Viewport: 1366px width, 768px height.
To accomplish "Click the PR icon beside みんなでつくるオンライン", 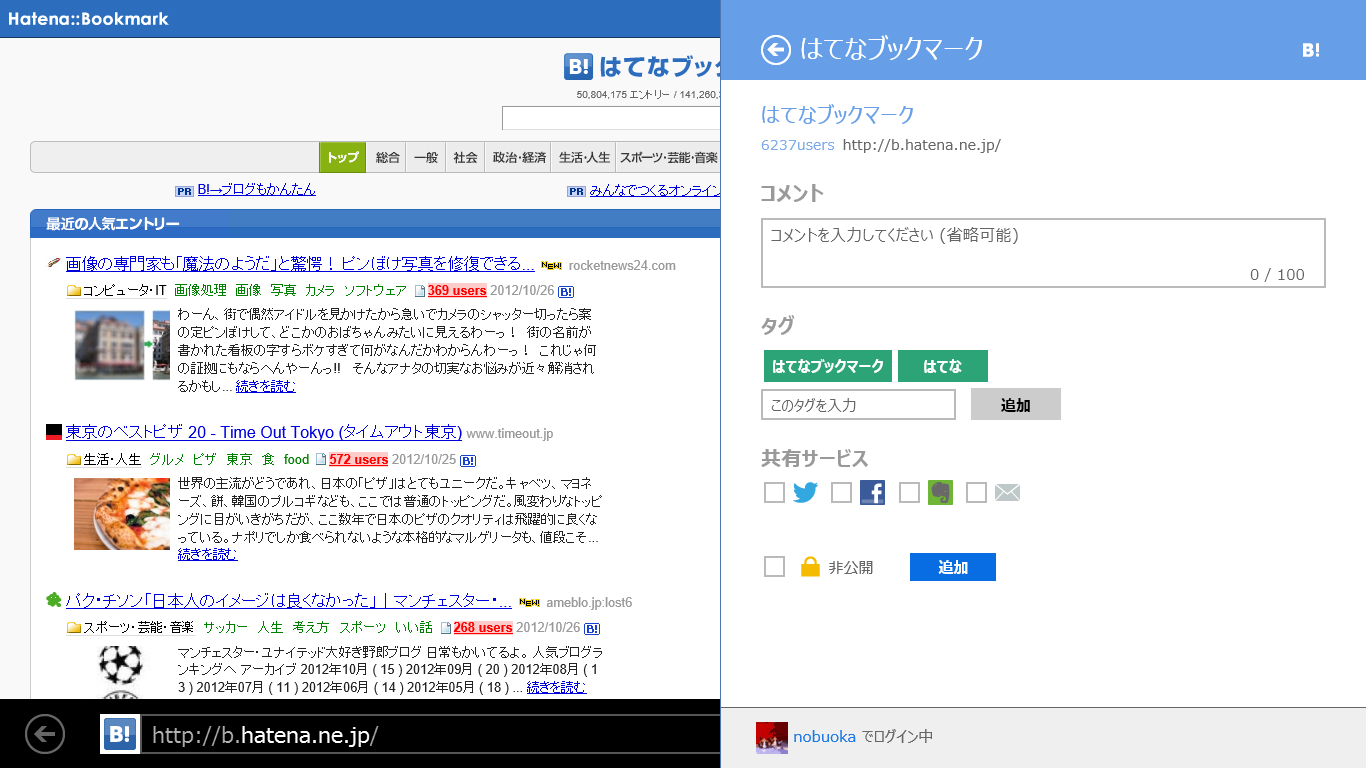I will 576,191.
